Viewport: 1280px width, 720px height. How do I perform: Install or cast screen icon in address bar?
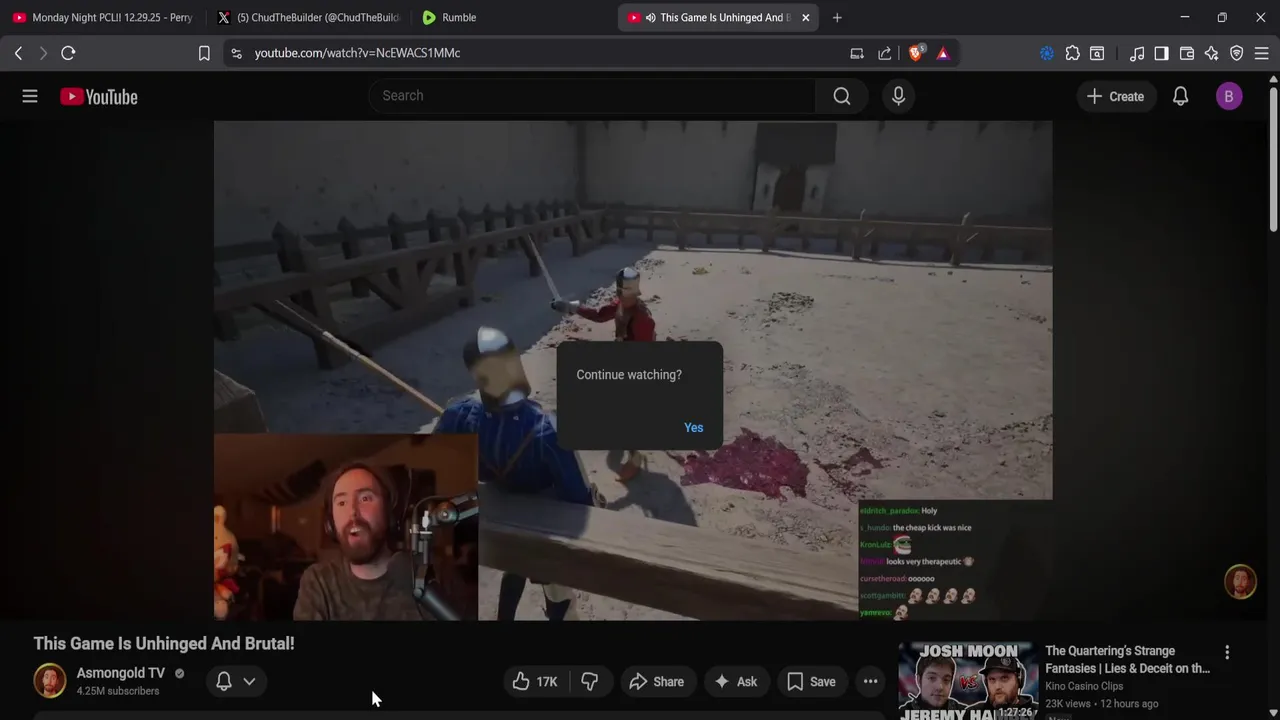point(857,53)
